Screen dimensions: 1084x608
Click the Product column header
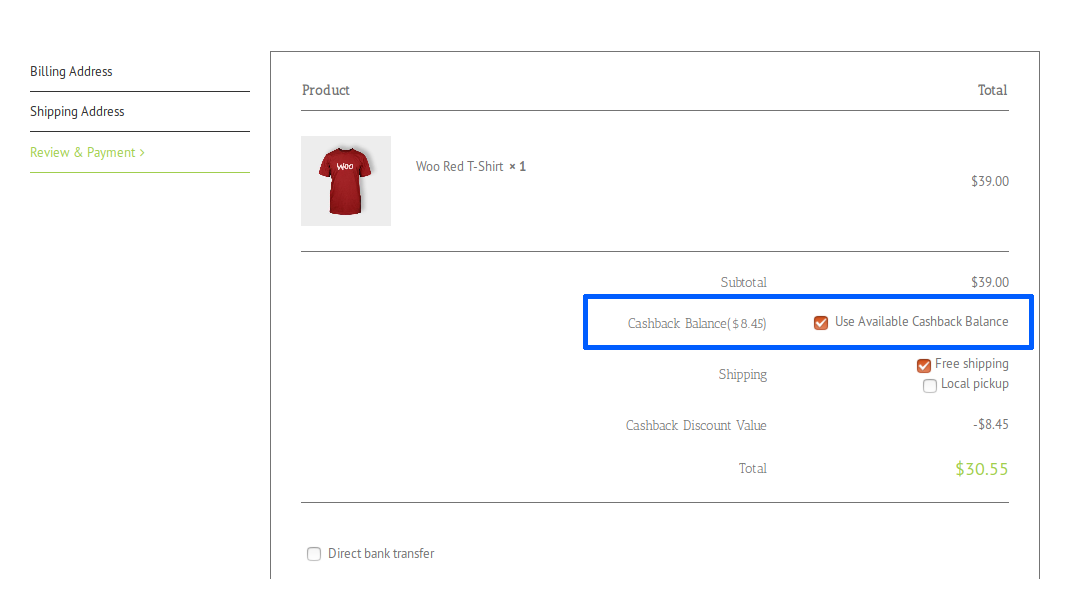point(325,90)
